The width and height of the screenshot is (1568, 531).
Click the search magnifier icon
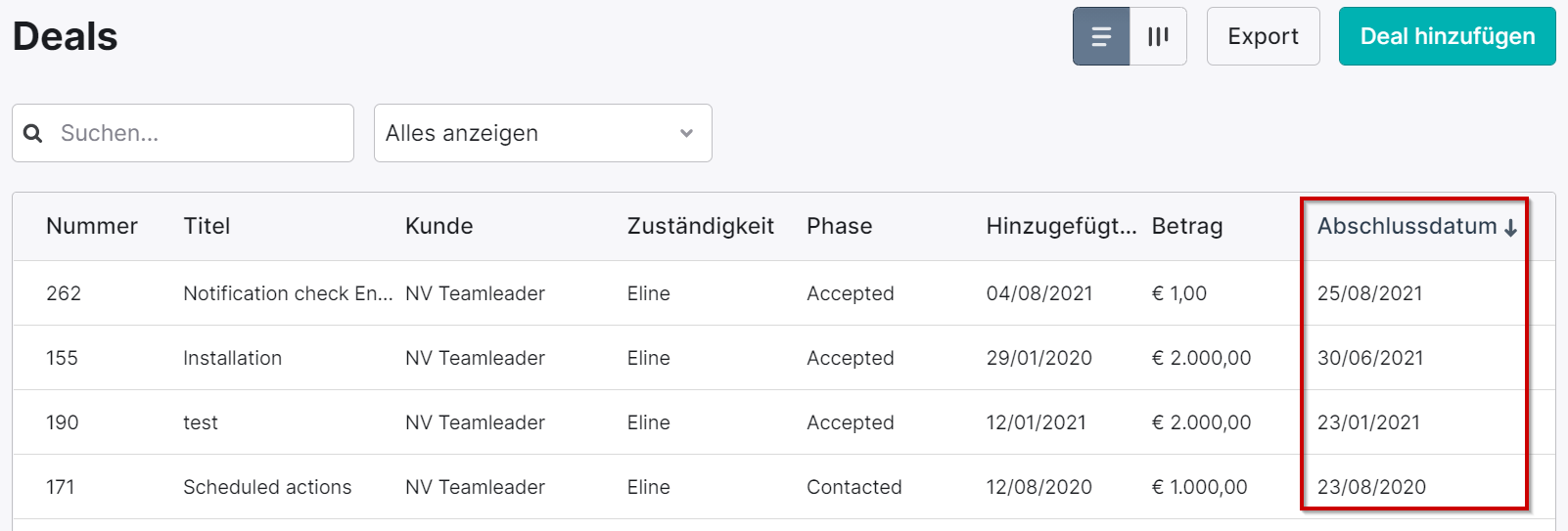click(33, 133)
